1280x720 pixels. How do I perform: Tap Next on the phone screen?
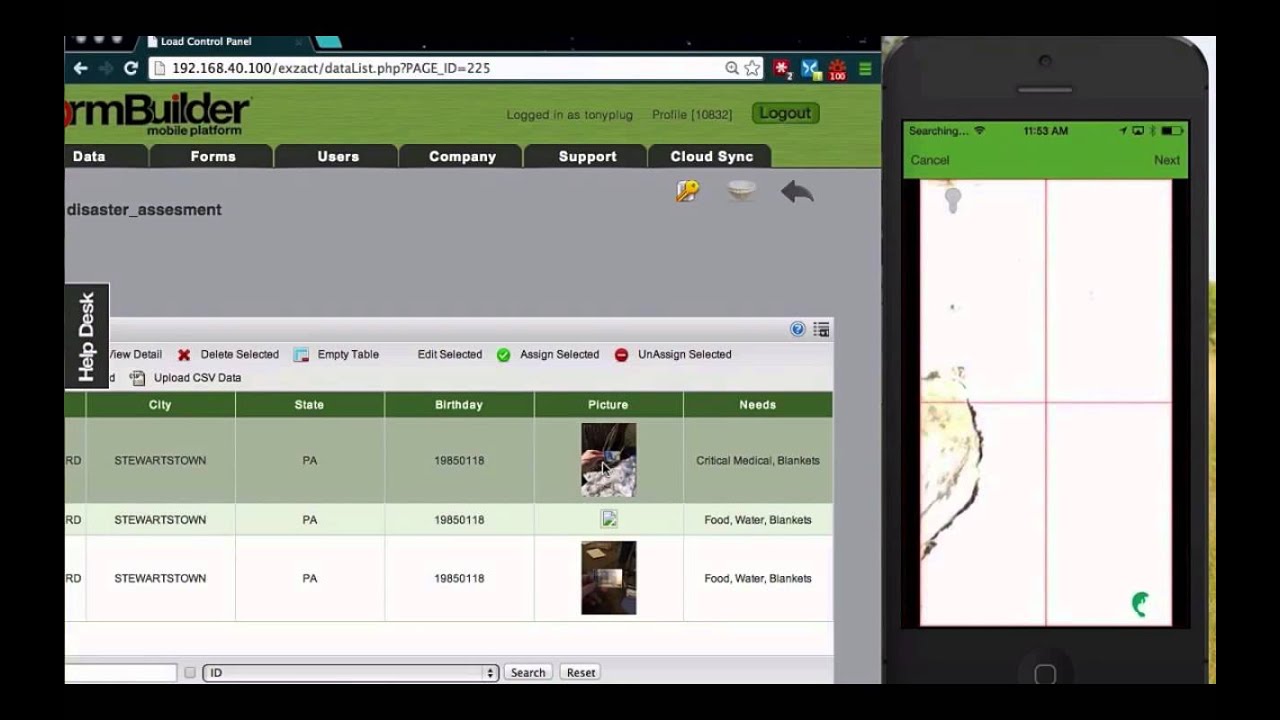pyautogui.click(x=1166, y=160)
